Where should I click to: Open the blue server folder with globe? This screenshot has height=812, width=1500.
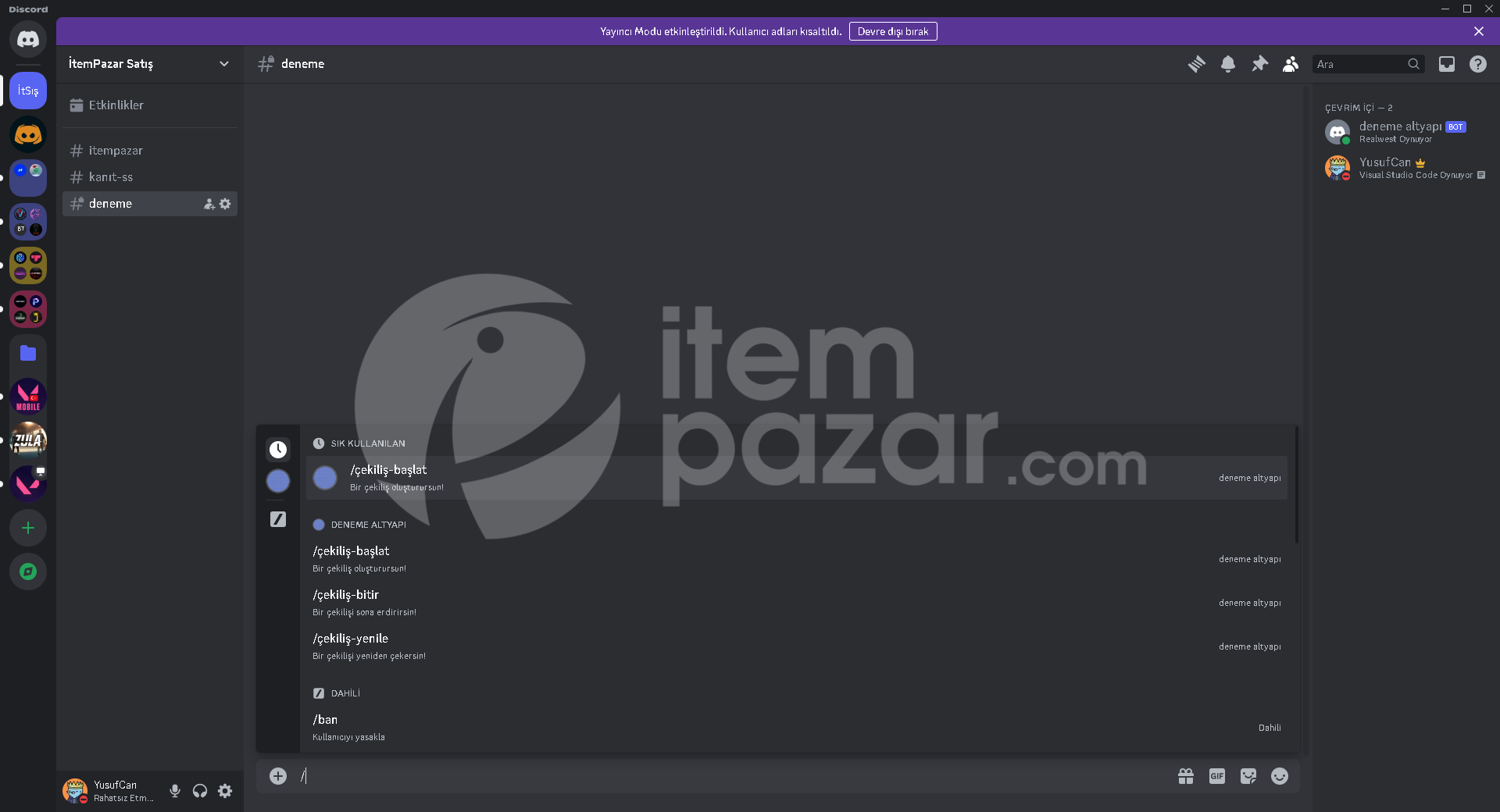(x=28, y=178)
